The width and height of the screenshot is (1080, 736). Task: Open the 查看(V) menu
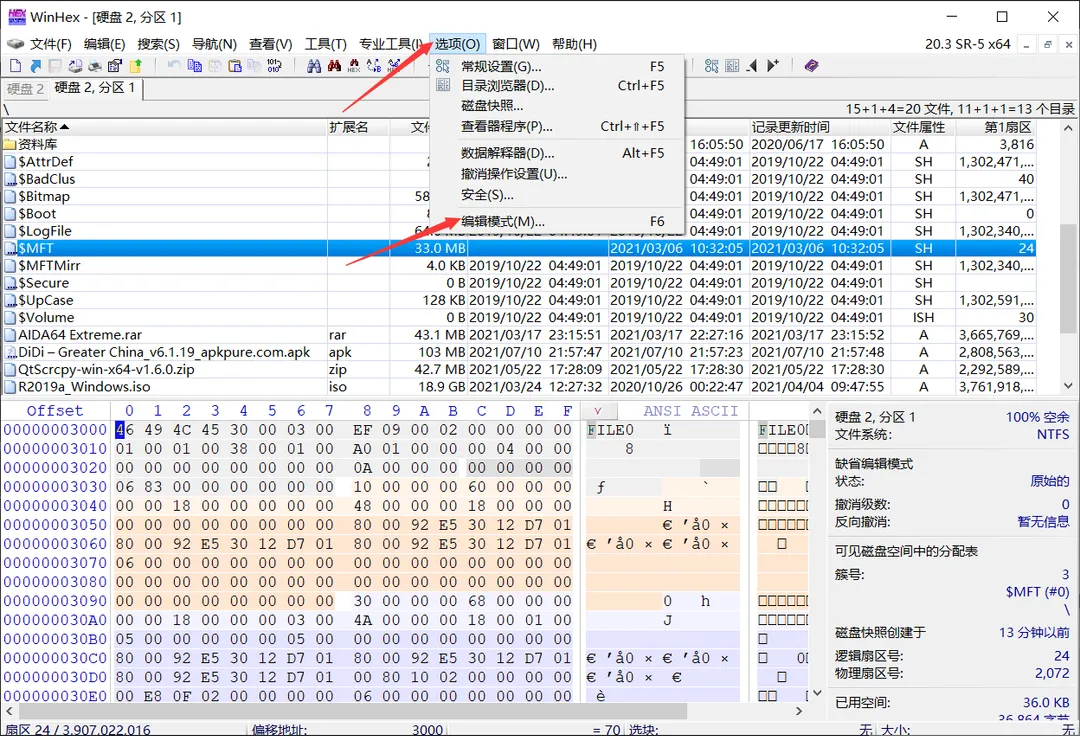[x=271, y=44]
